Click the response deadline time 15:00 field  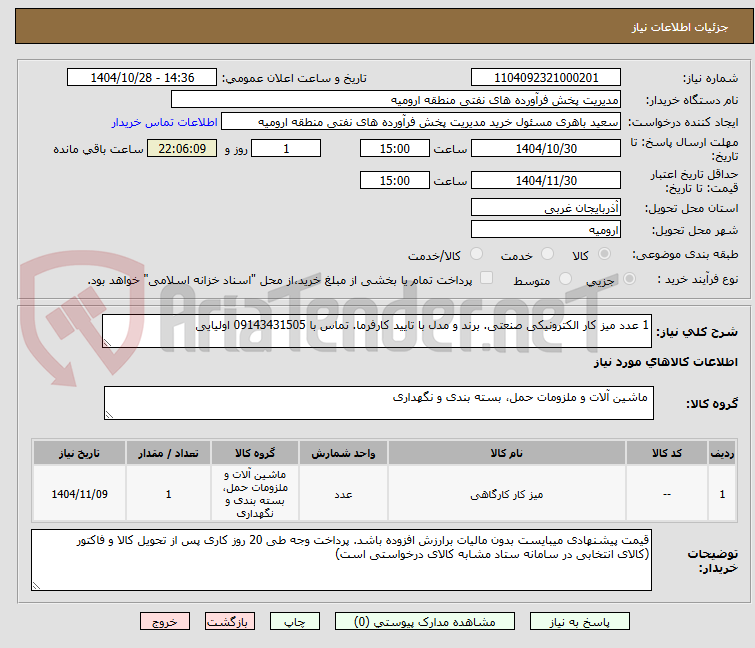394,148
